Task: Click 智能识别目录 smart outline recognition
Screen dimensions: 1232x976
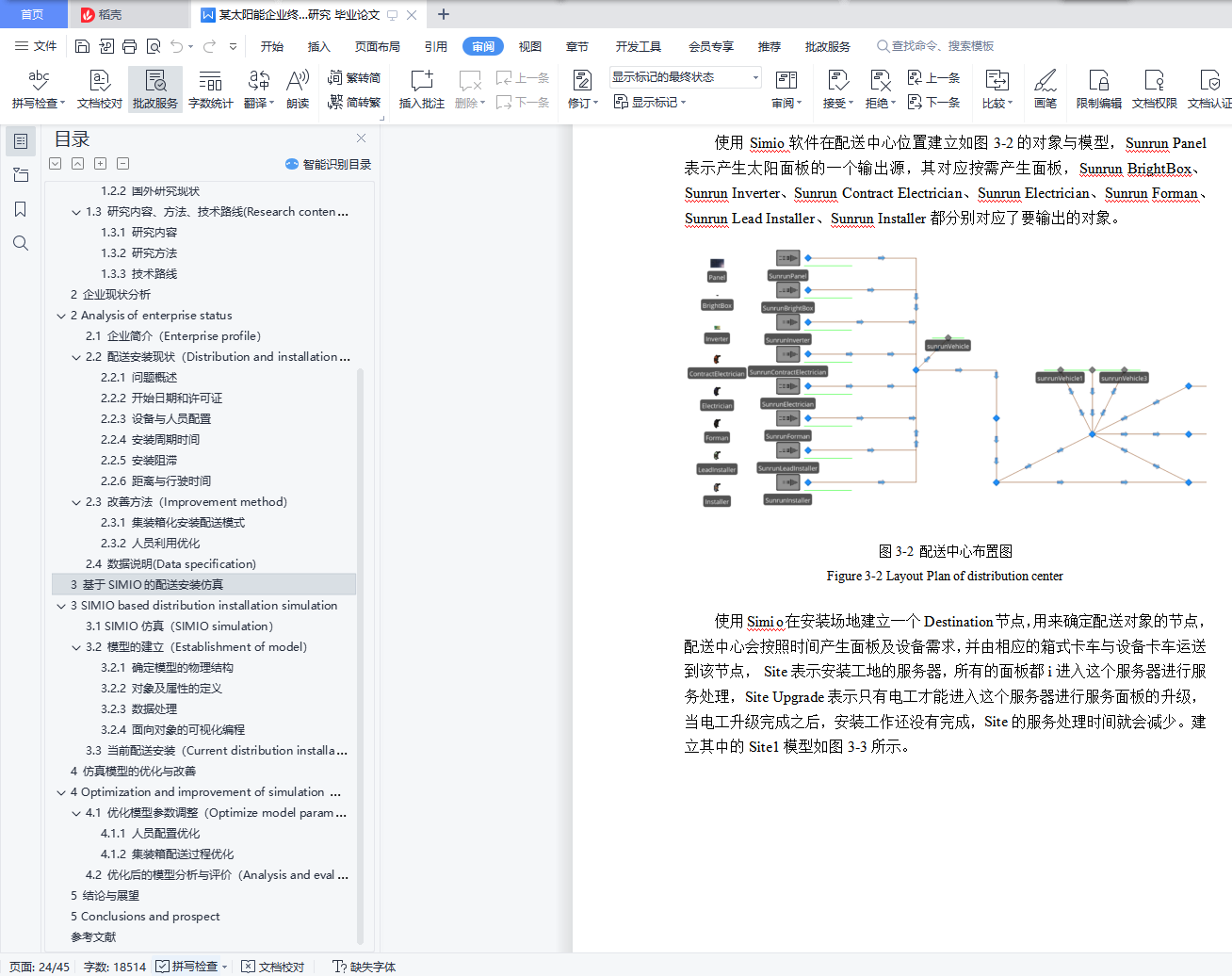Action: tap(329, 164)
